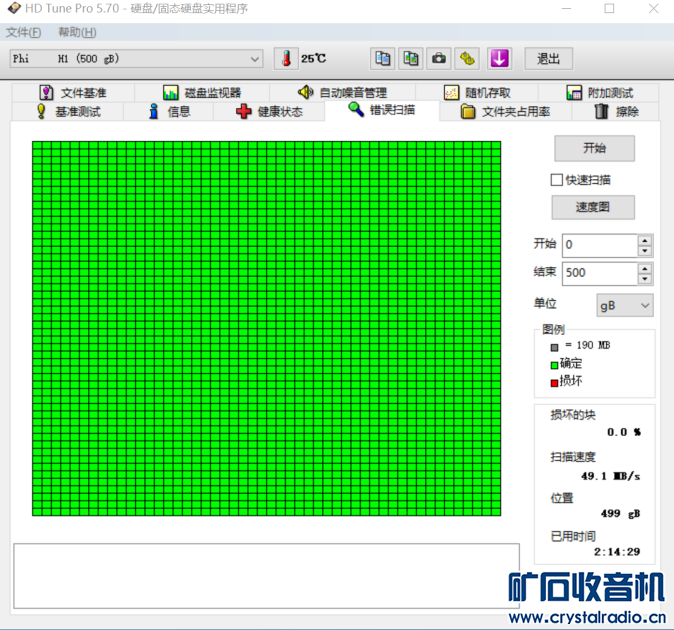Switch to 擦除 tab
Screen dimensions: 674x630
(616, 112)
